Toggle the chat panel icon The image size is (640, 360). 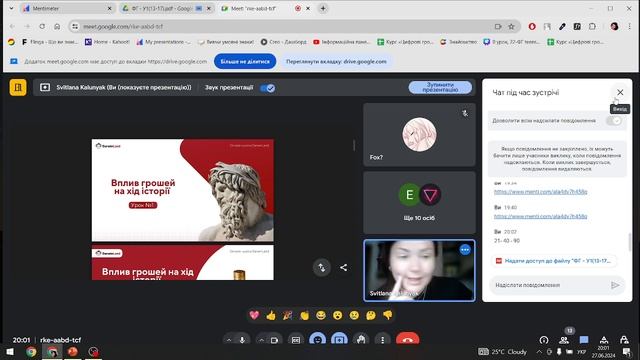pos(584,340)
